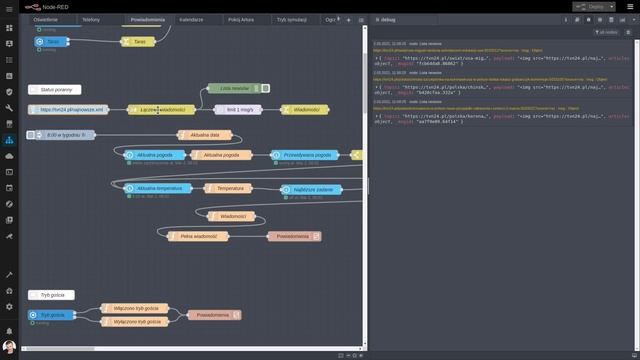Clear debug messages with trash icon
This screenshot has height=360, width=640.
coord(629,32)
